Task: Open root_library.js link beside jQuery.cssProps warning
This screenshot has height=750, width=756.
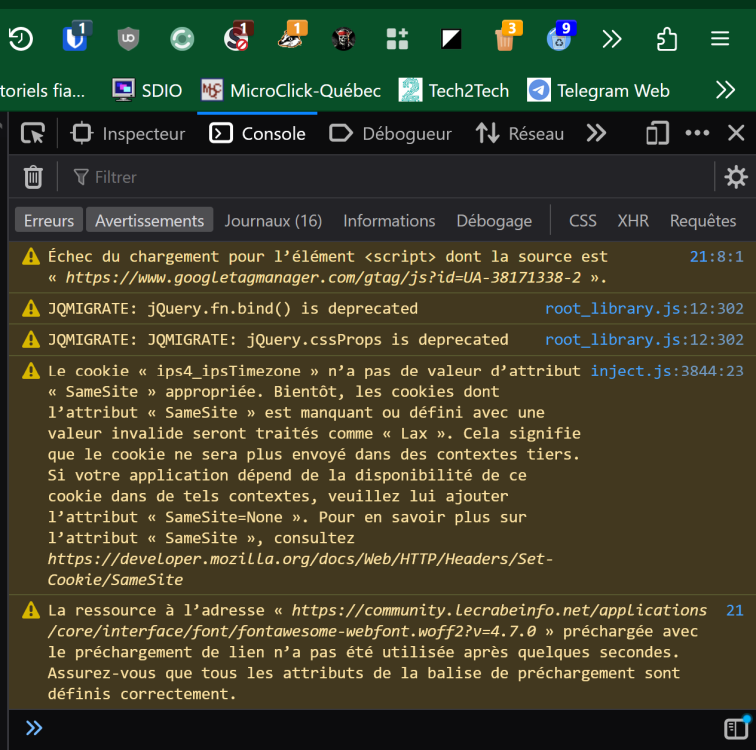Action: [x=644, y=340]
